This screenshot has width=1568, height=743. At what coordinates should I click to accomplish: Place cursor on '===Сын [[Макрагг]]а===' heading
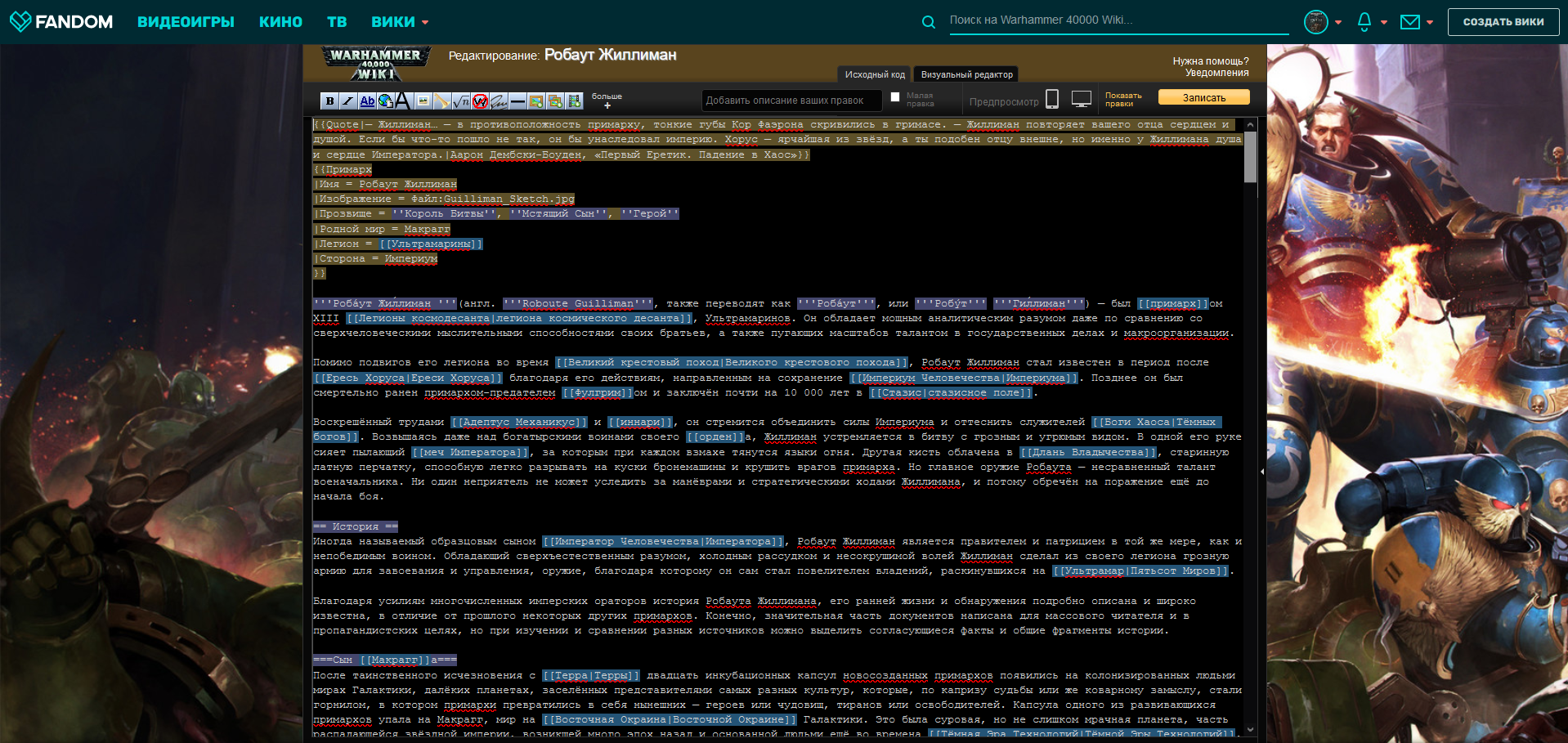[x=385, y=660]
